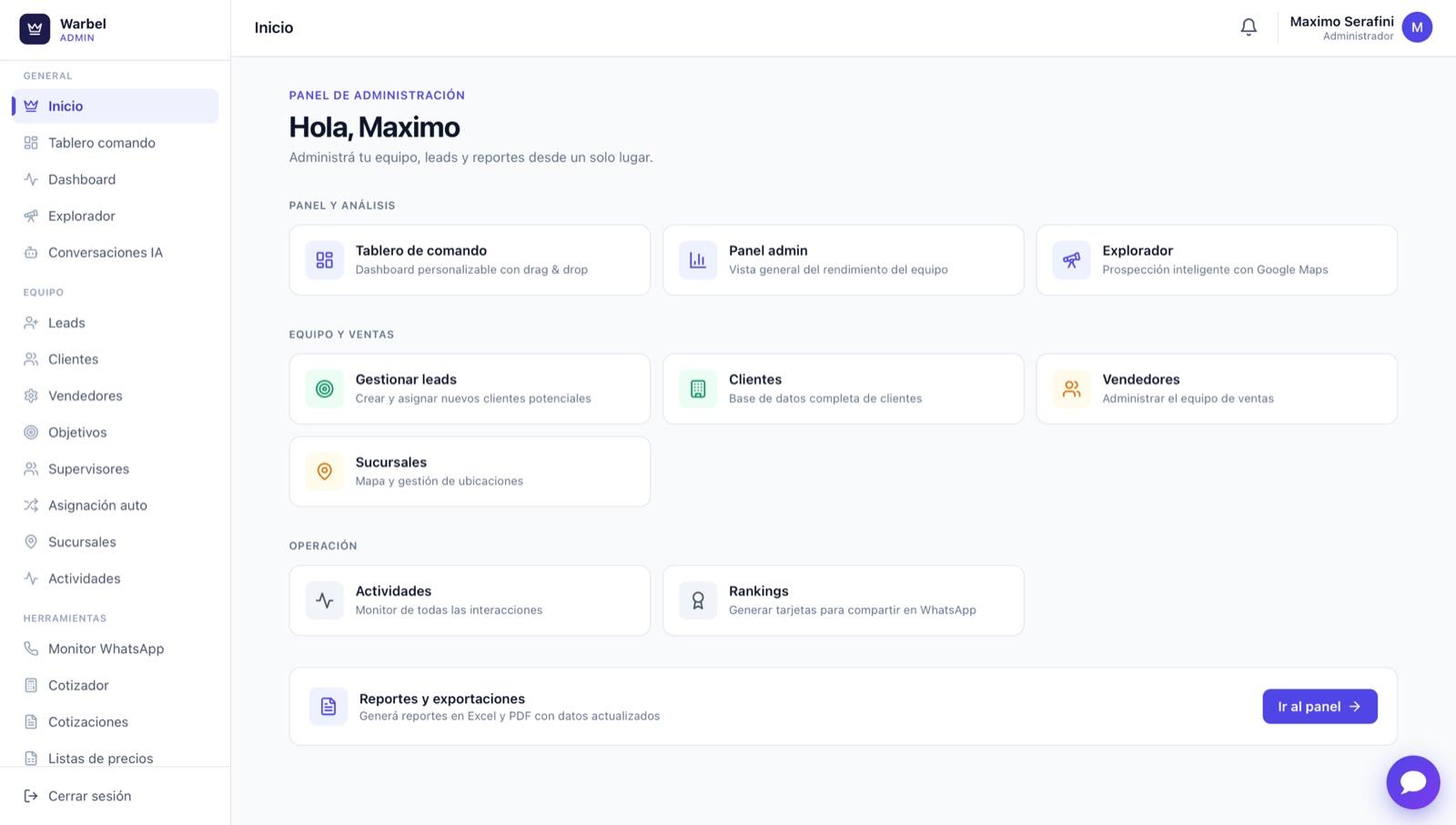Viewport: 1456px width, 825px height.
Task: Click the Dashboard sidebar pulse icon
Action: [31, 179]
